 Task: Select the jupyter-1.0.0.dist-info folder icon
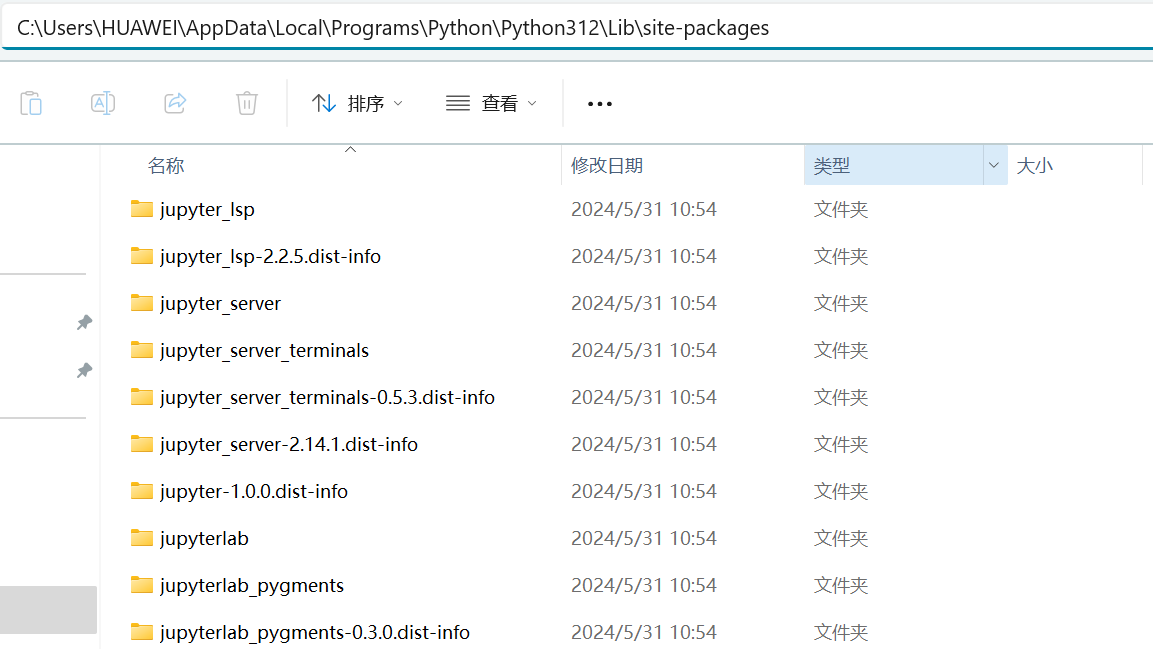[x=142, y=491]
